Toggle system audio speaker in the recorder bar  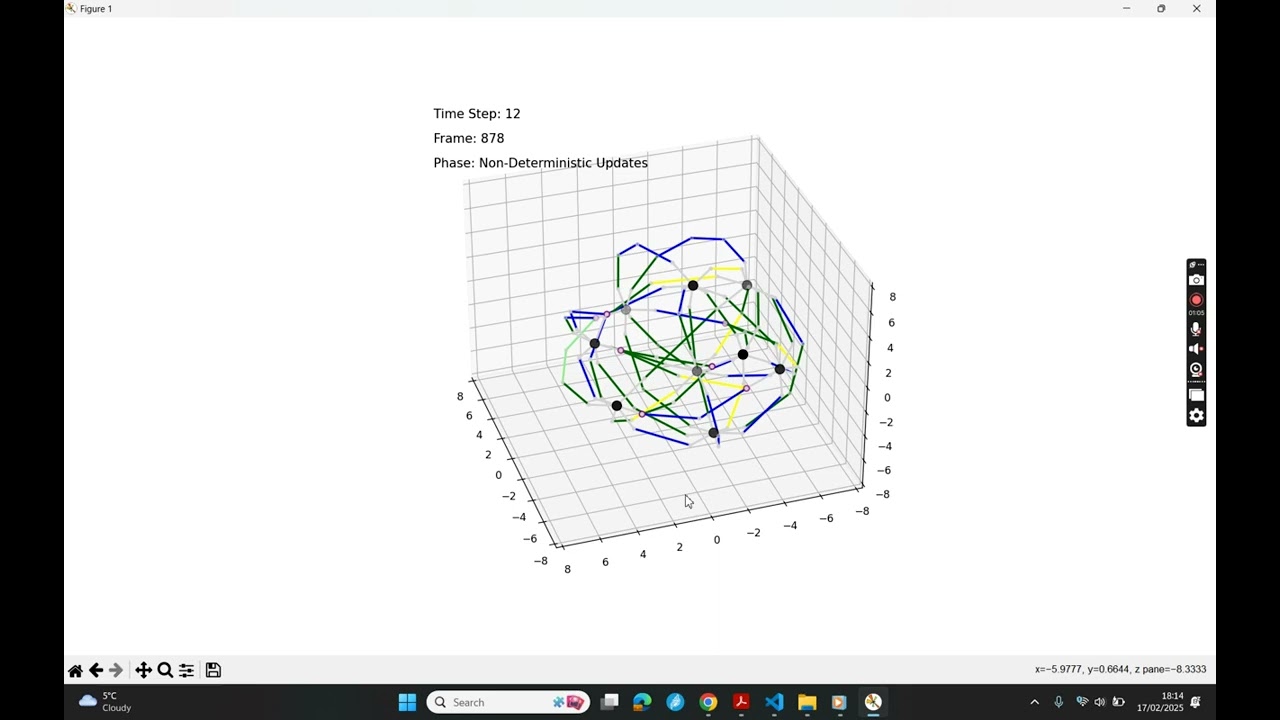(x=1196, y=349)
